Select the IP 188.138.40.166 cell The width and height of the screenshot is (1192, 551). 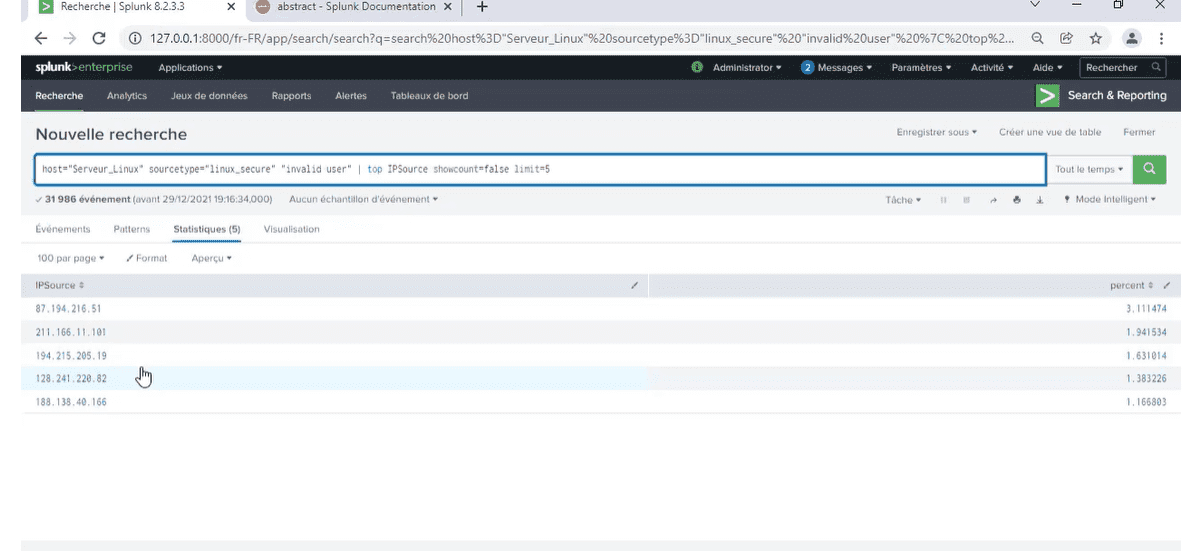pos(71,402)
